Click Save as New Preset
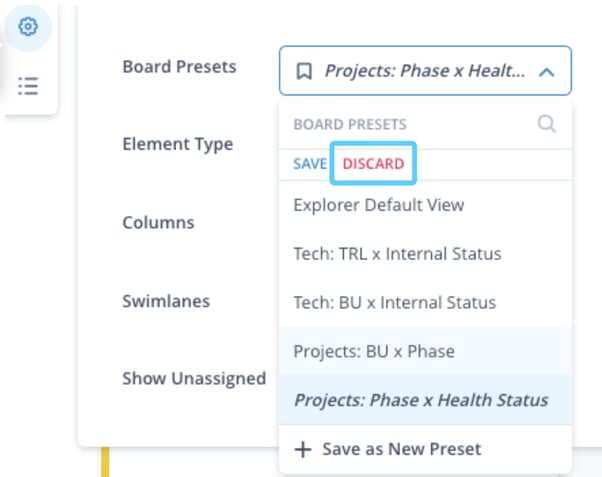The height and width of the screenshot is (477, 602). click(401, 449)
